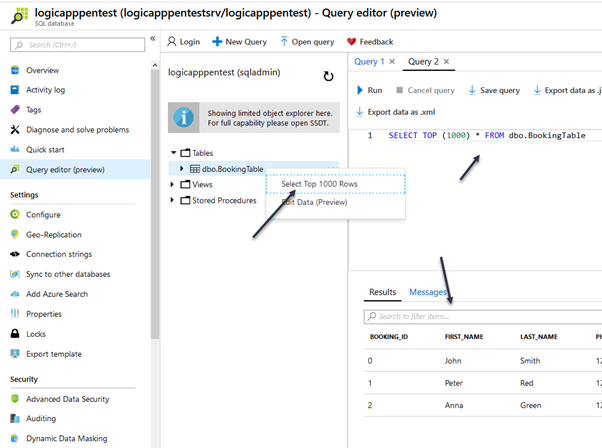Collapse the left sidebar using the chevron

153,40
